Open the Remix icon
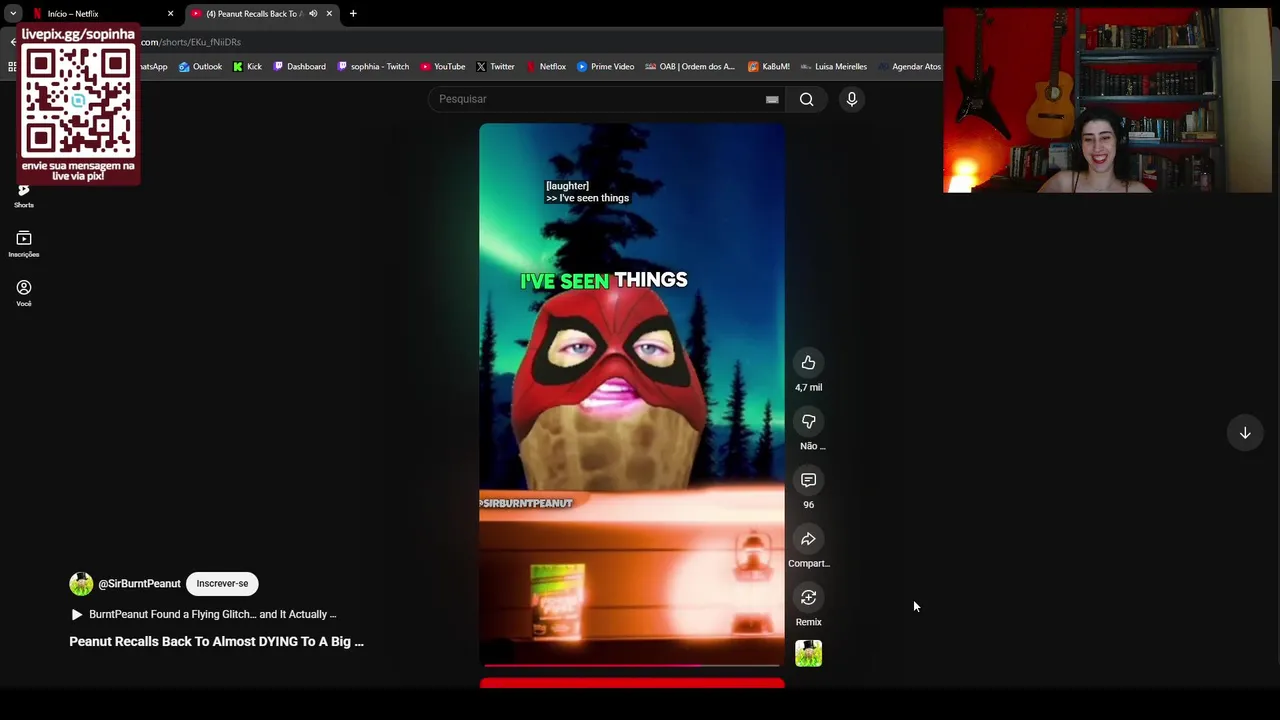Viewport: 1280px width, 720px height. pyautogui.click(x=808, y=597)
